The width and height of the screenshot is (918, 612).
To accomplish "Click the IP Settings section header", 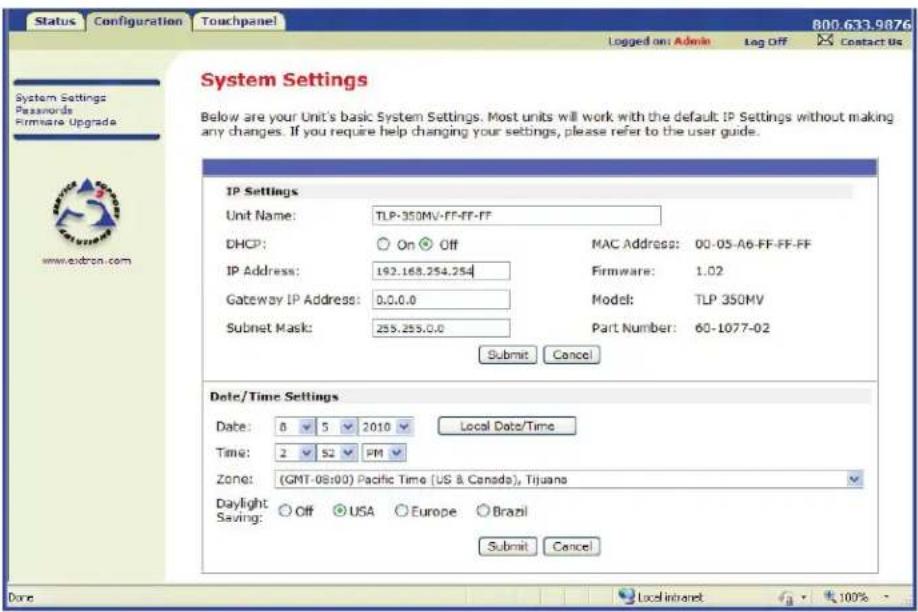I will 262,192.
